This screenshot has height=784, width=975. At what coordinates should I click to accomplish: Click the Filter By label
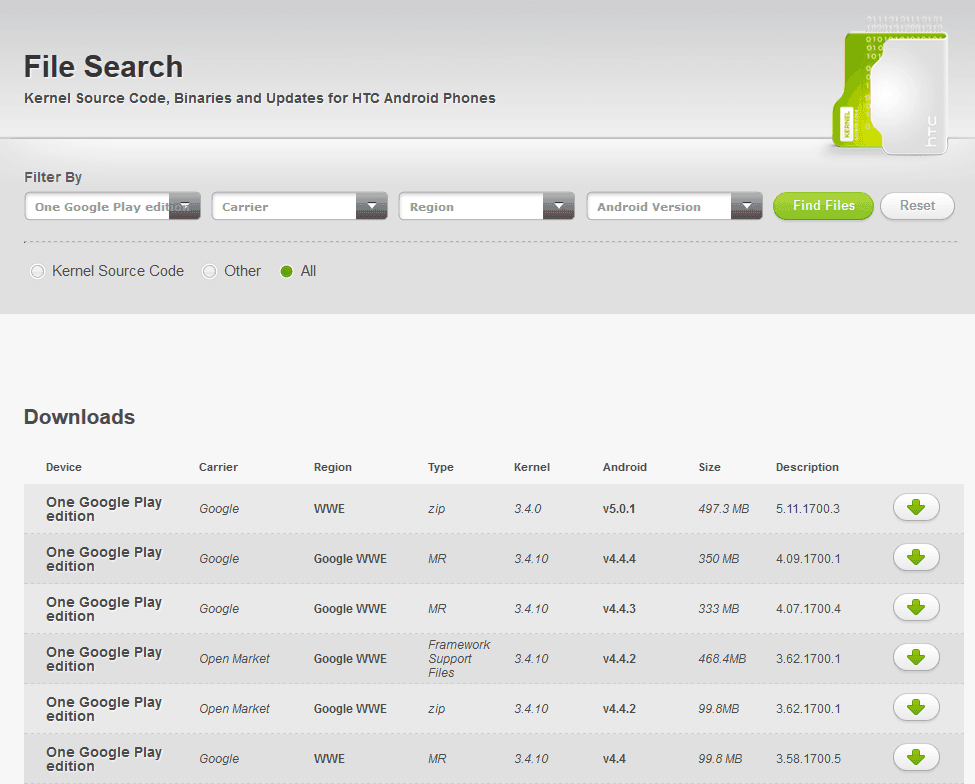(53, 177)
